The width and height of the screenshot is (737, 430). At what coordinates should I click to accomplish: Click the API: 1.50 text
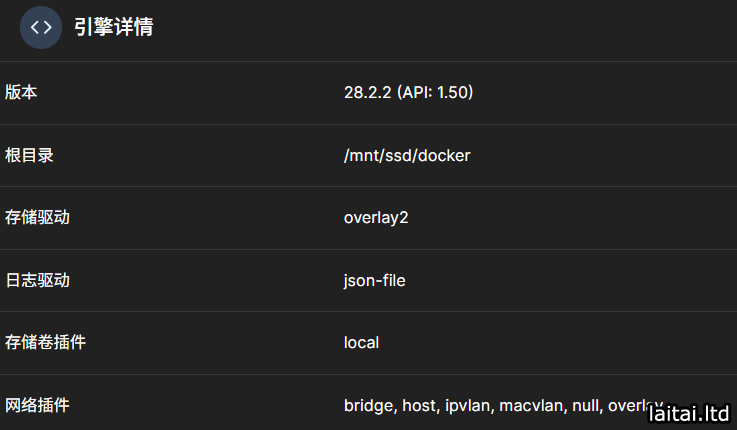[435, 93]
